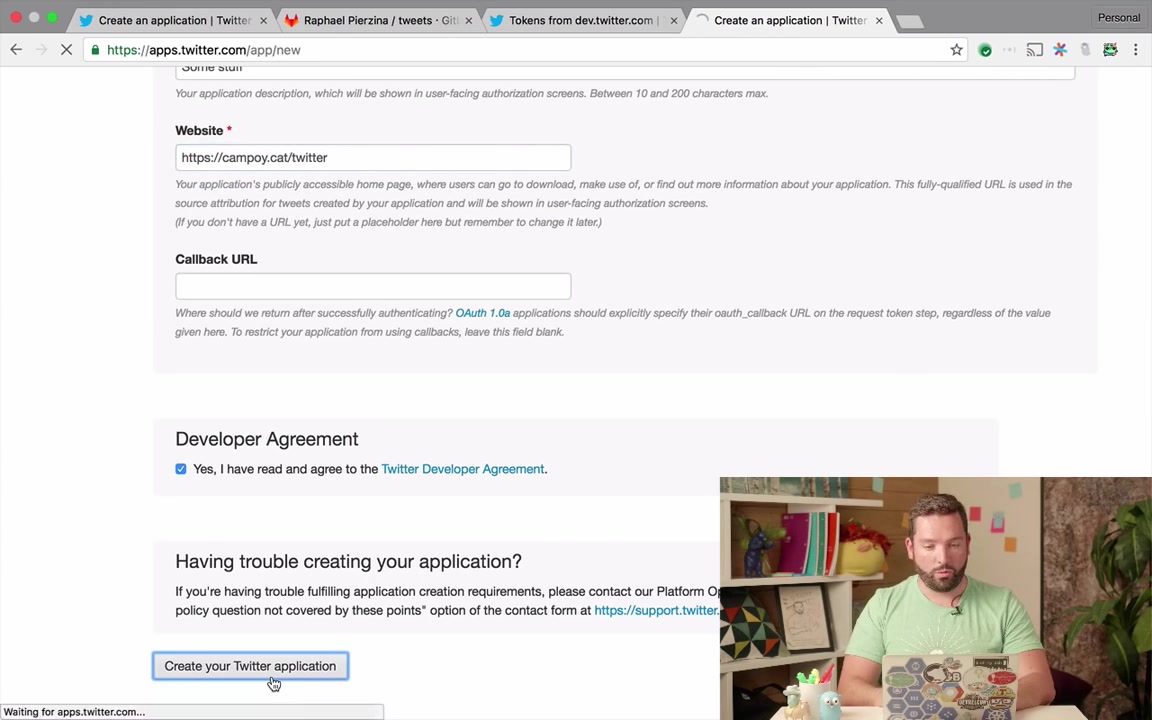Viewport: 1152px width, 720px height.
Task: Open the colorful asterisk extension
Action: point(1060,50)
